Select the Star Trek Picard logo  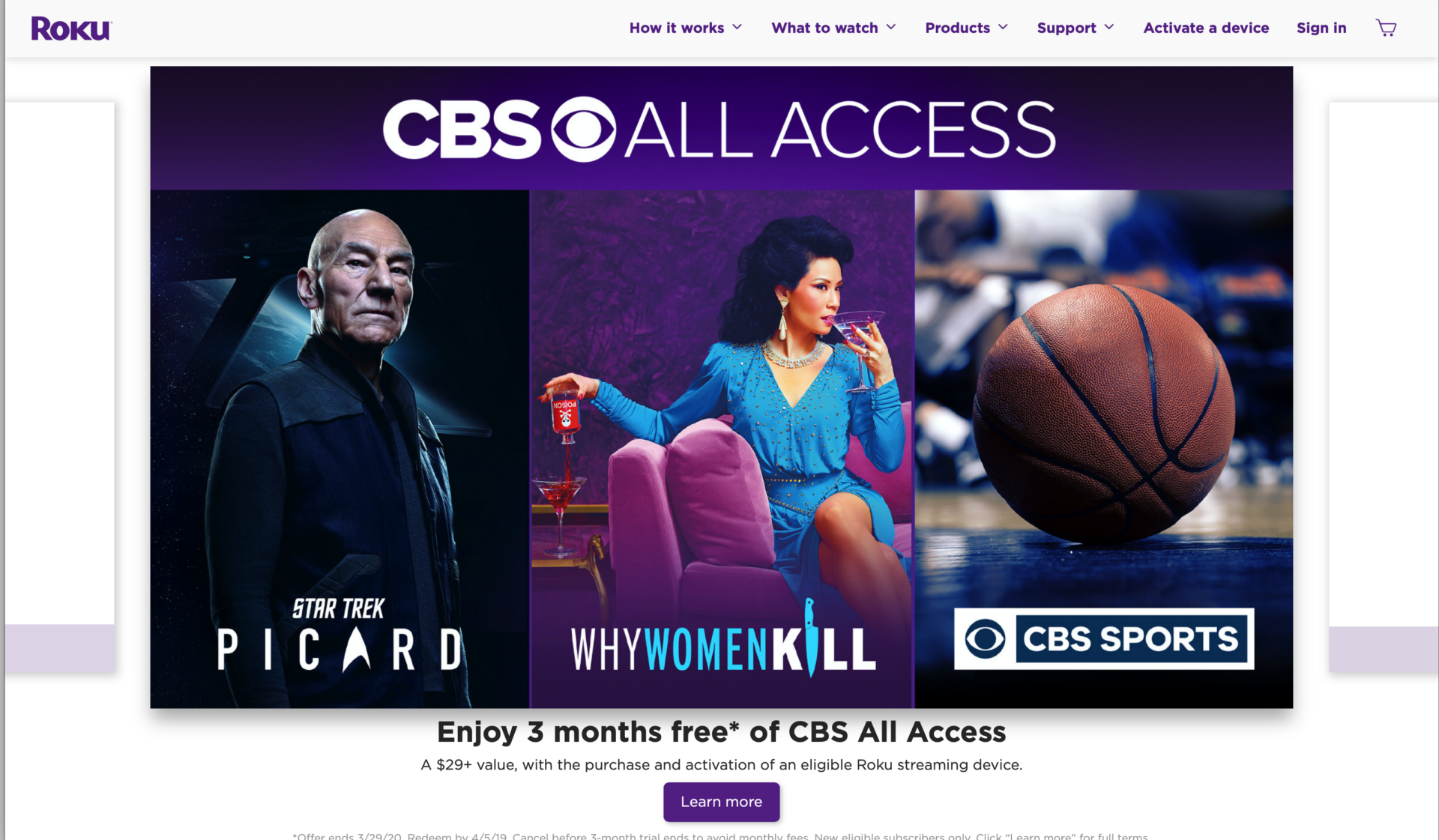(340, 634)
